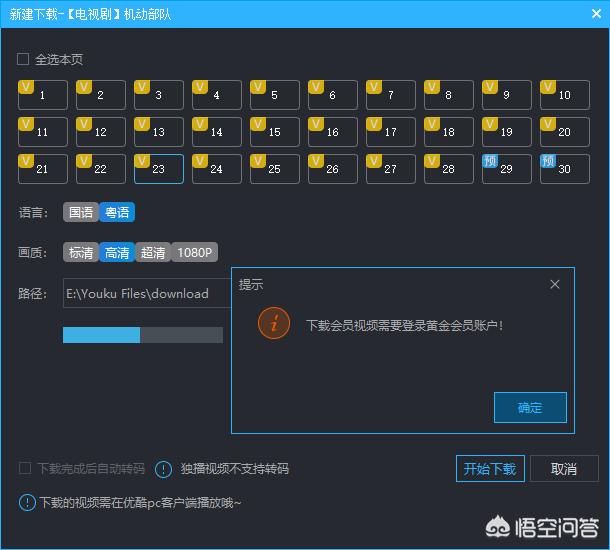610x550 pixels.
Task: Pick episode 12 tile
Action: click(x=101, y=132)
